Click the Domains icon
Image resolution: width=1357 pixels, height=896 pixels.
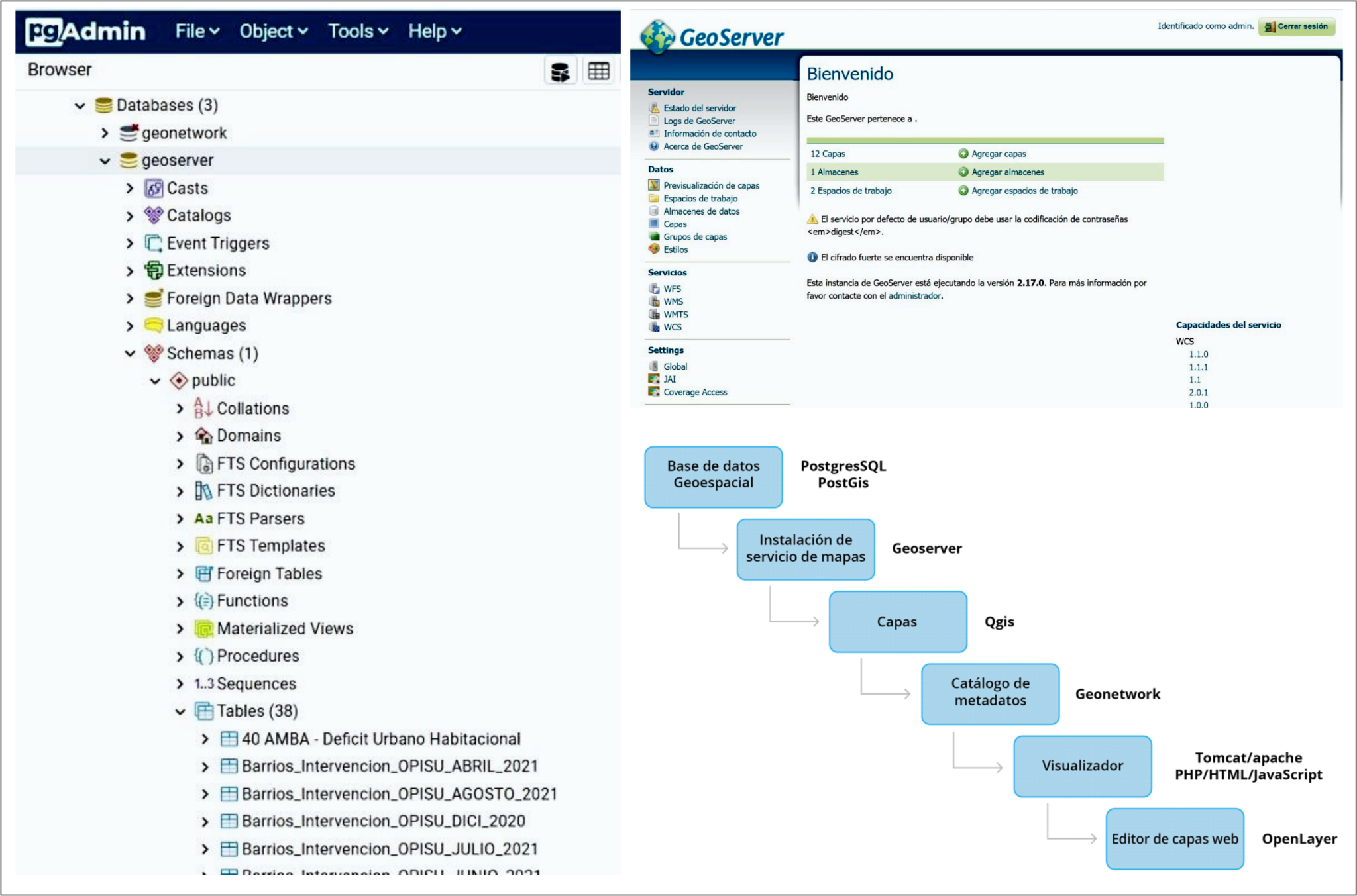click(x=203, y=436)
